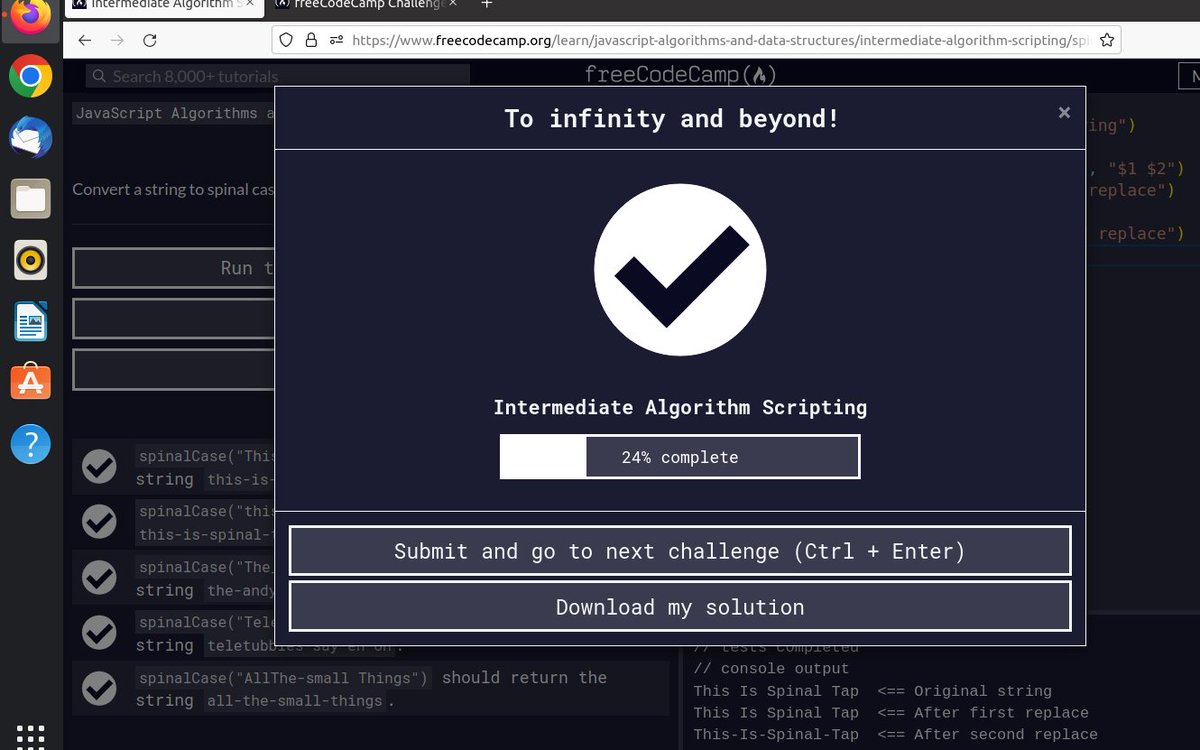Click the shield tracking protection icon
Image resolution: width=1200 pixels, height=750 pixels.
(286, 40)
